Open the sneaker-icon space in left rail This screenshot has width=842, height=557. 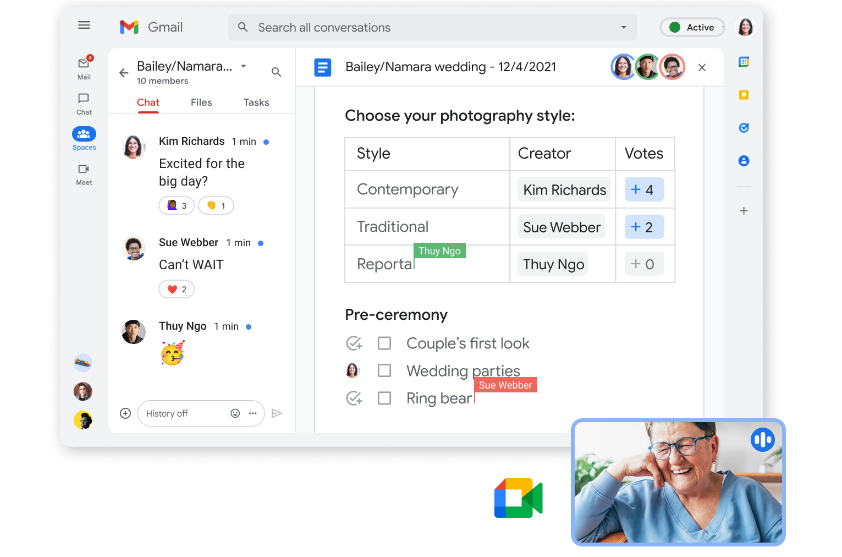(83, 364)
